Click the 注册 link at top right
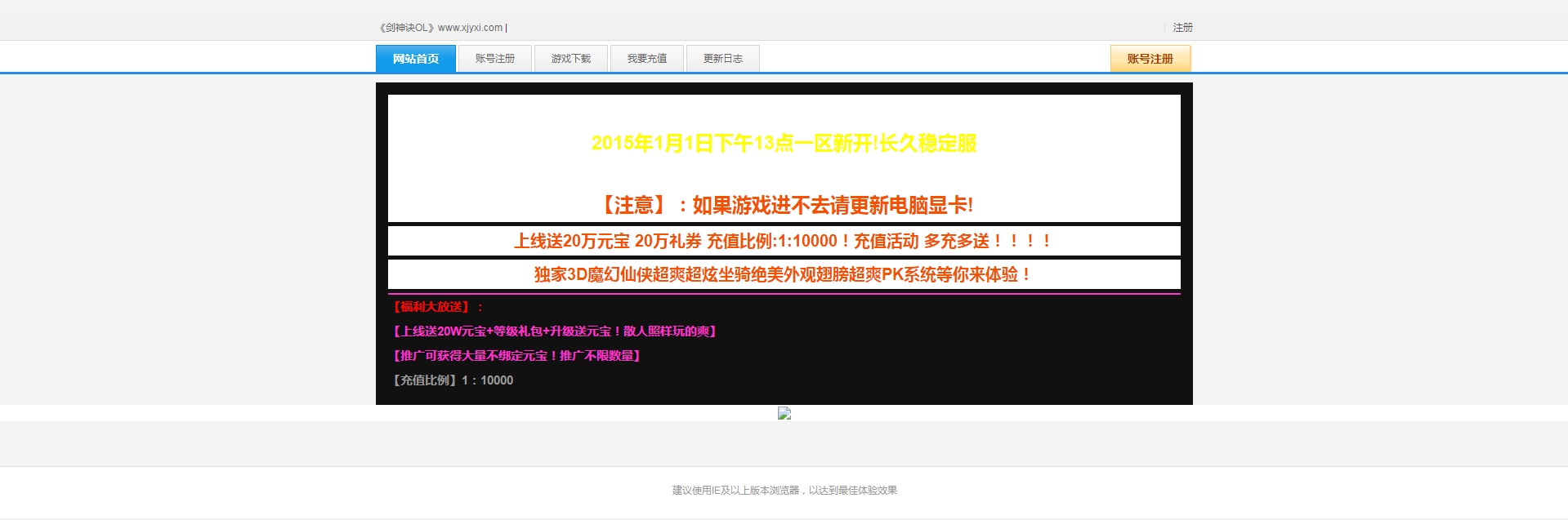The height and width of the screenshot is (520, 1568). pos(1182,28)
